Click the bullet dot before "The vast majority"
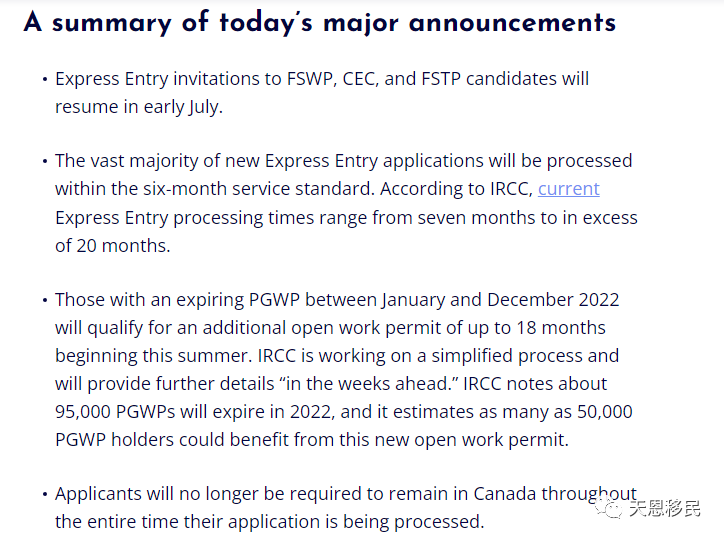This screenshot has height=540, width=724. pos(45,162)
